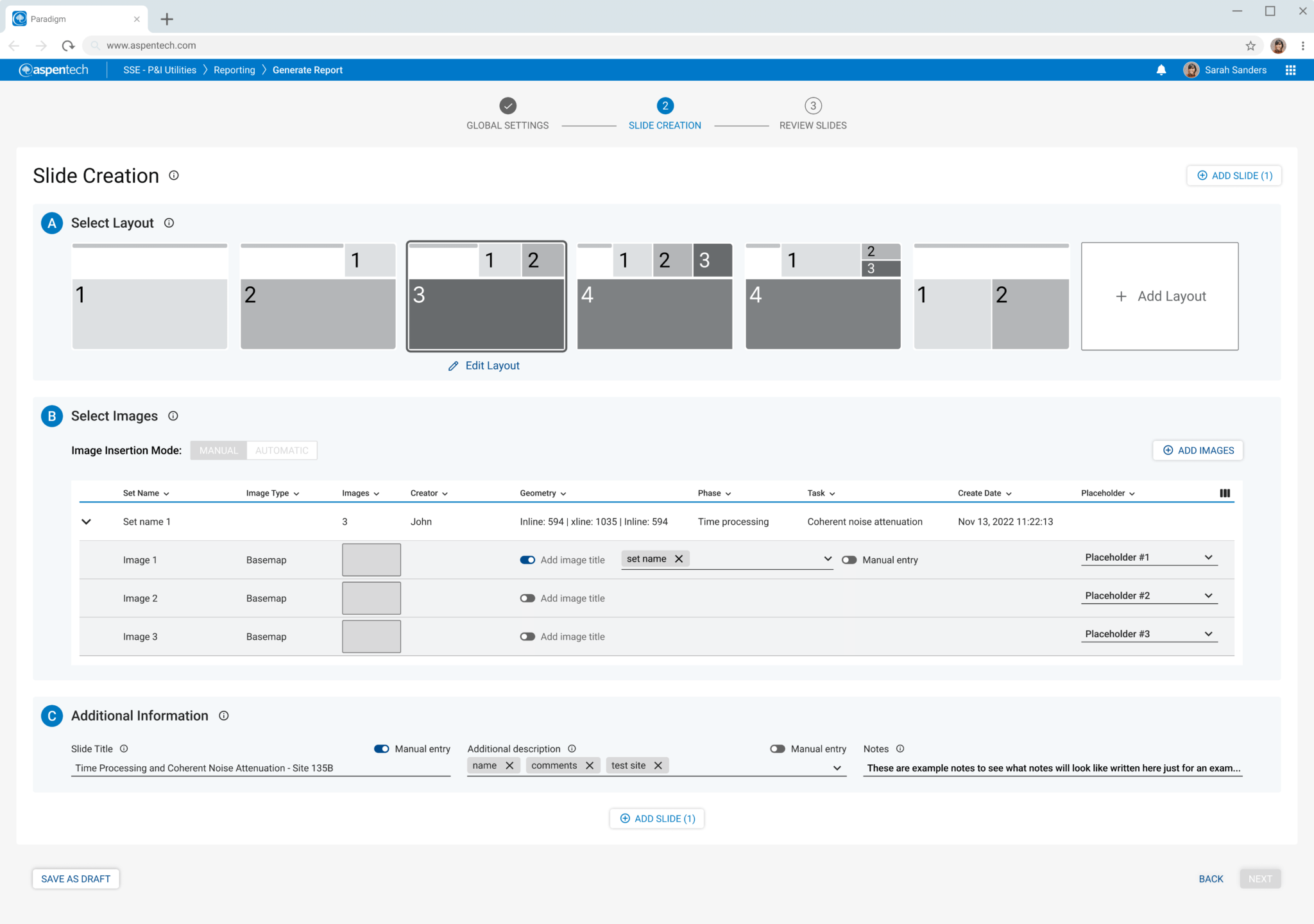This screenshot has width=1314, height=924.
Task: Click completed Global Settings step checkmark
Action: [x=508, y=105]
